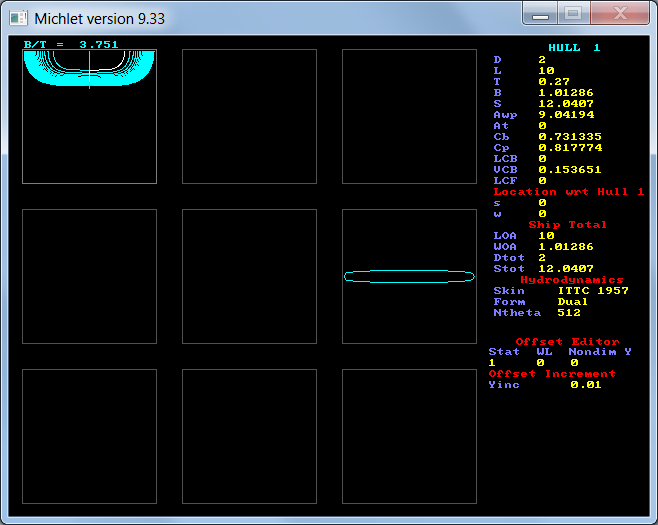The height and width of the screenshot is (525, 658).
Task: Select the empty top-middle view panel
Action: pos(249,116)
